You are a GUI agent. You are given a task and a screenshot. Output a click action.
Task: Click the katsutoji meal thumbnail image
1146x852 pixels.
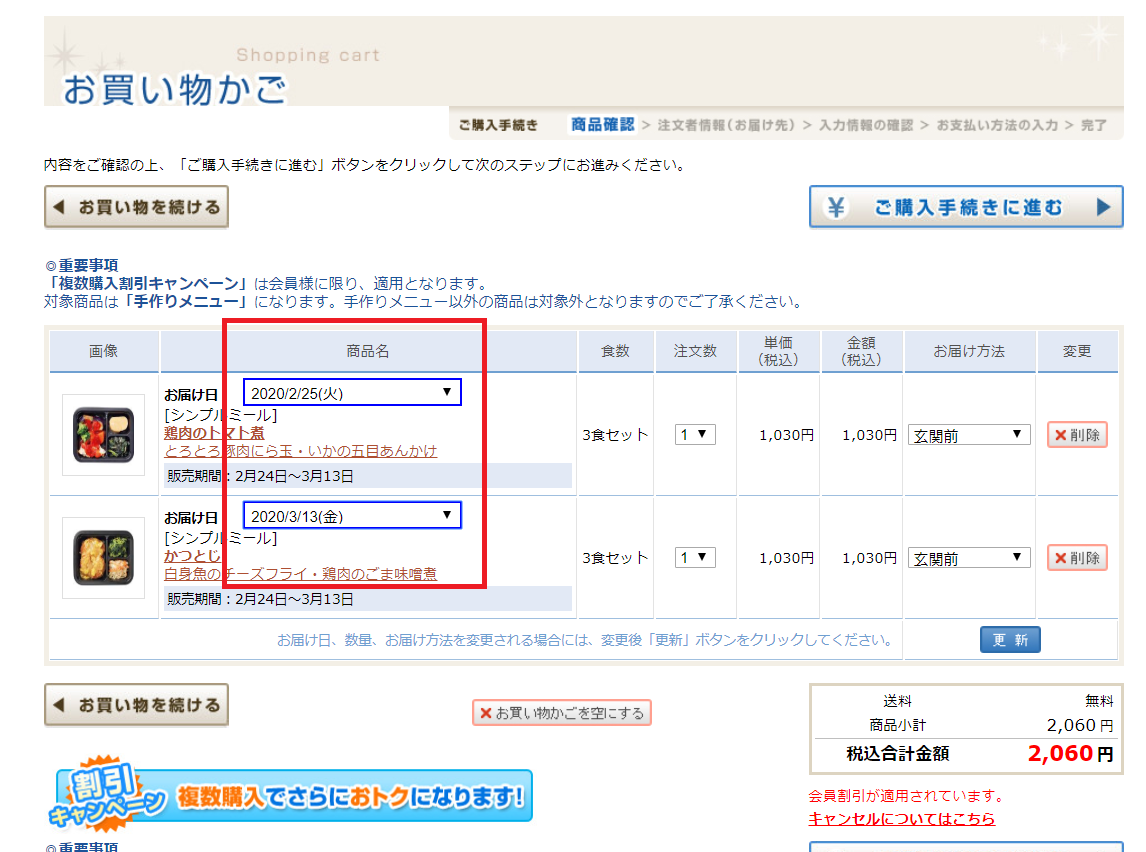pyautogui.click(x=104, y=558)
